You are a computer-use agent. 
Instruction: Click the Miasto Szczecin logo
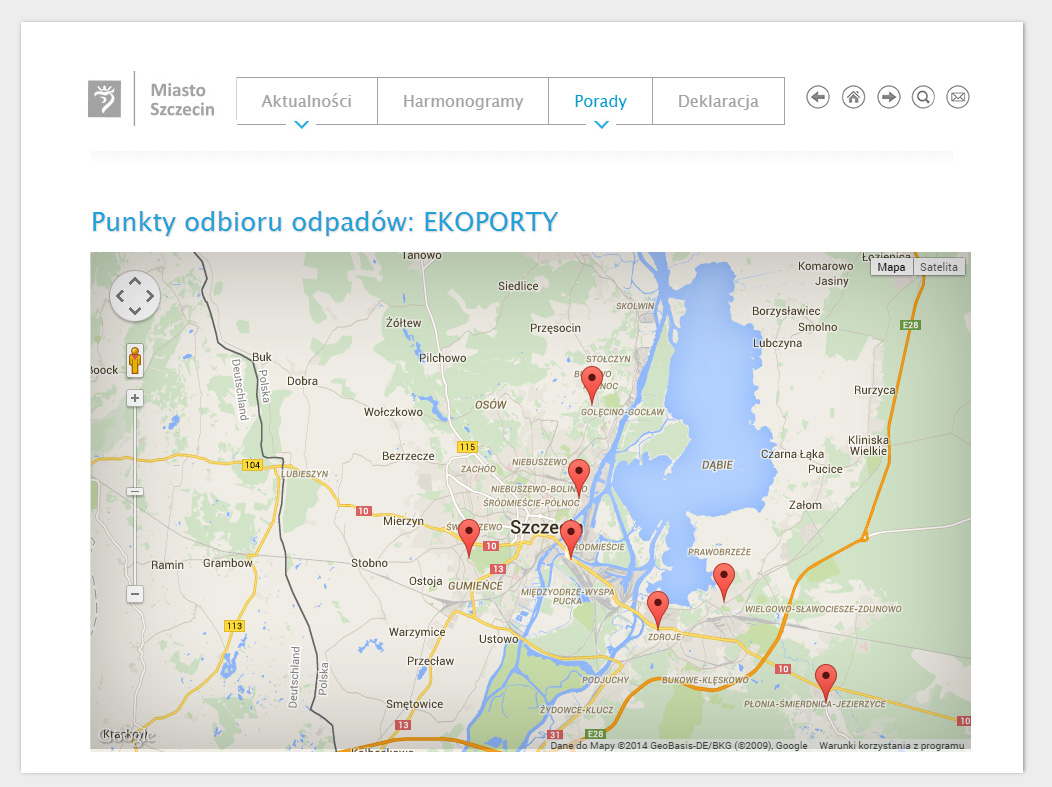pyautogui.click(x=151, y=99)
